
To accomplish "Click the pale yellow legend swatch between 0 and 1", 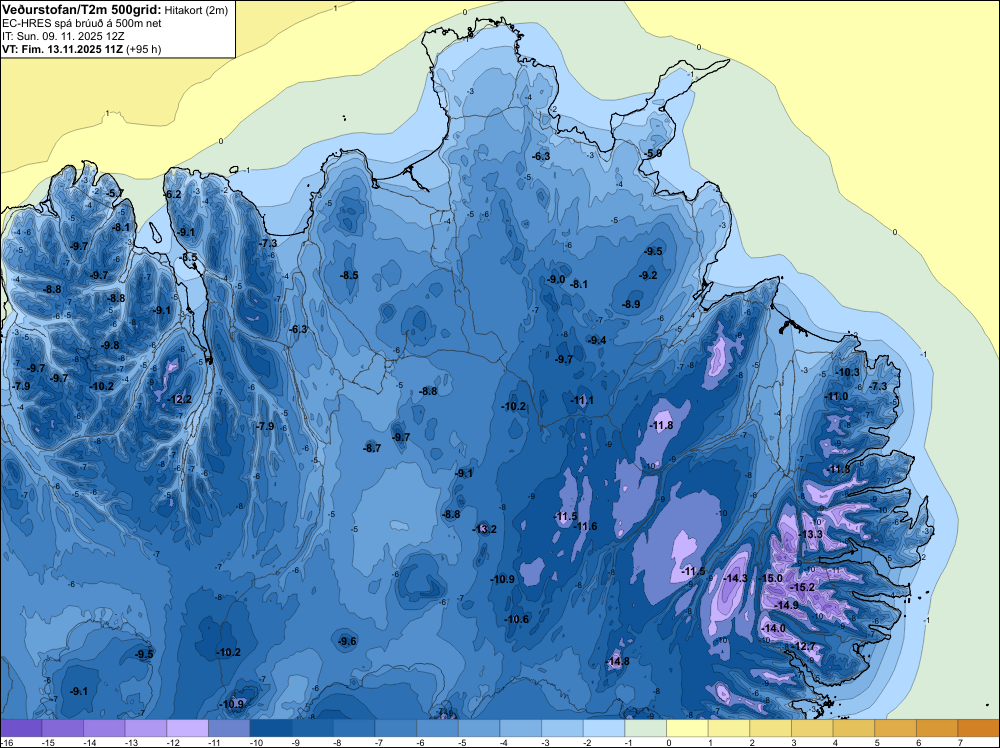I will (688, 728).
